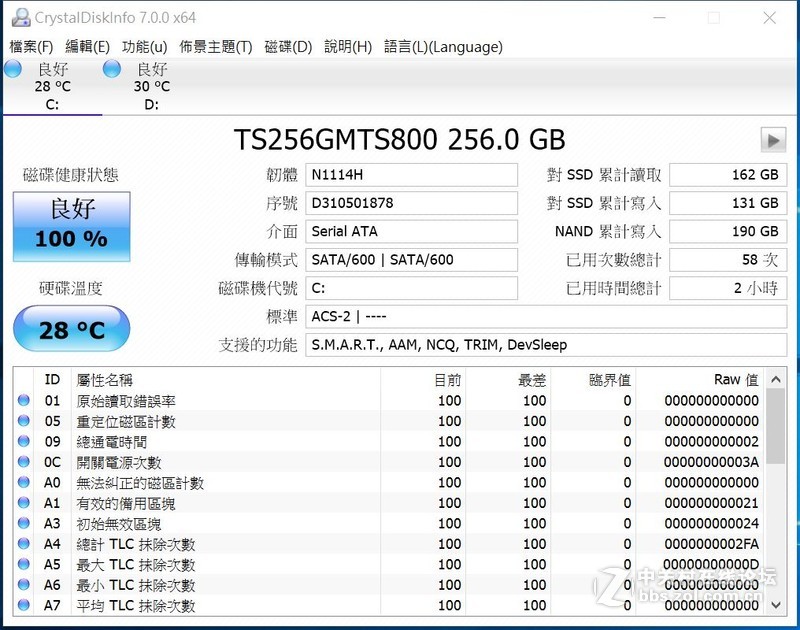Click the 2 小時 power-on hours value
Image resolution: width=800 pixels, height=630 pixels.
(x=728, y=288)
